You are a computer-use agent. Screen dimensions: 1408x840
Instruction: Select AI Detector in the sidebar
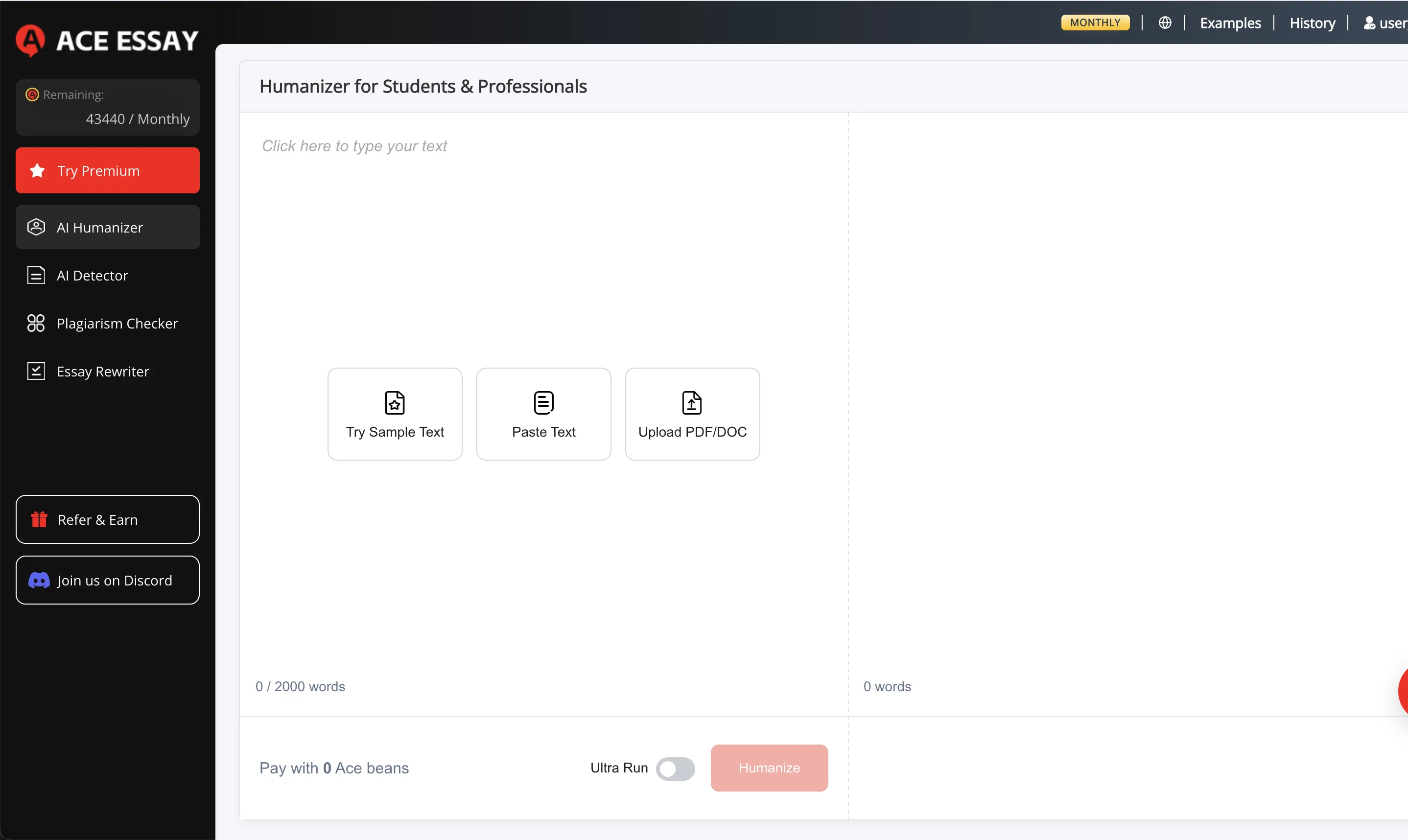(x=108, y=275)
